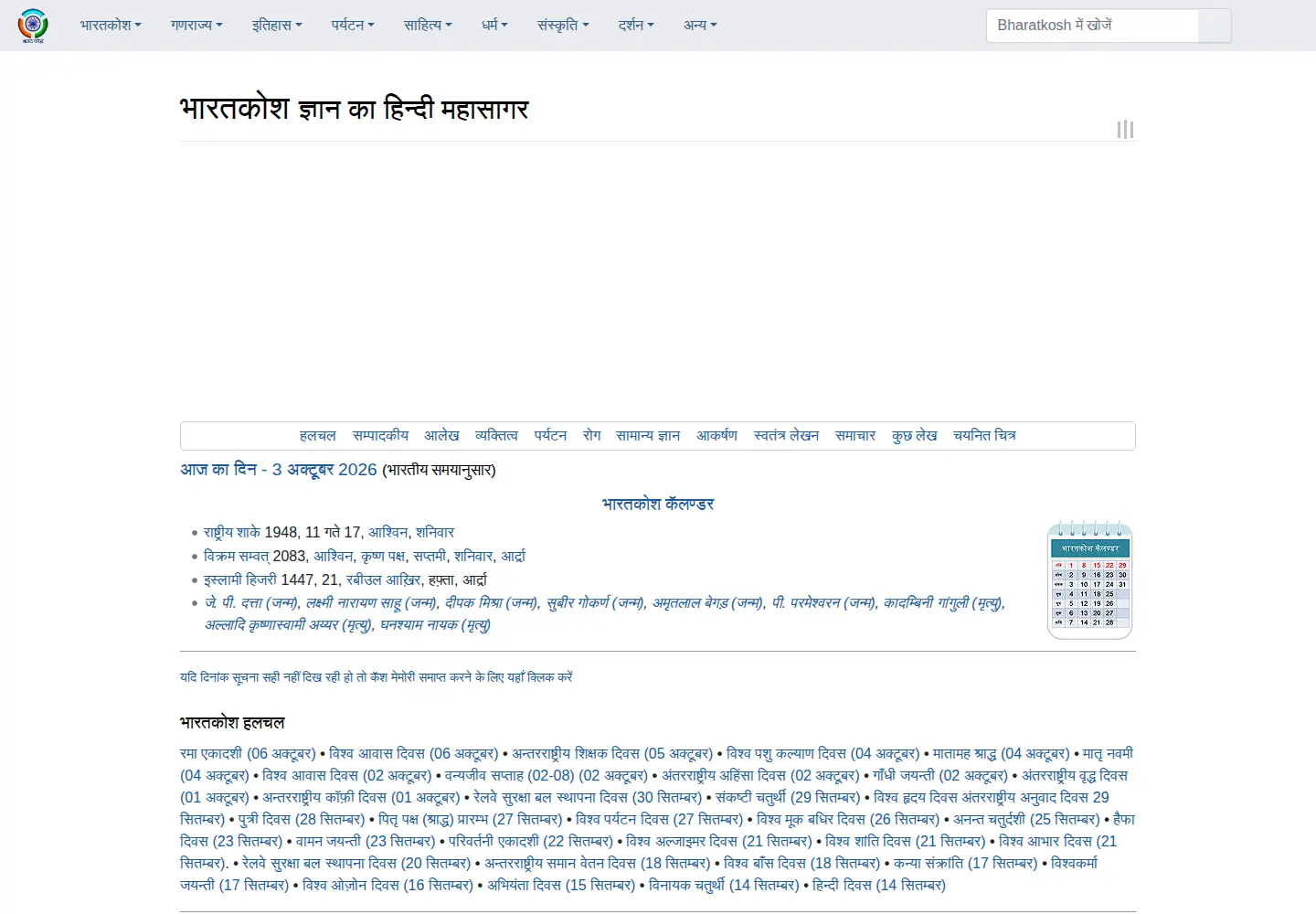The image size is (1316, 914).
Task: Open the चयनित चित्र tab
Action: (984, 436)
